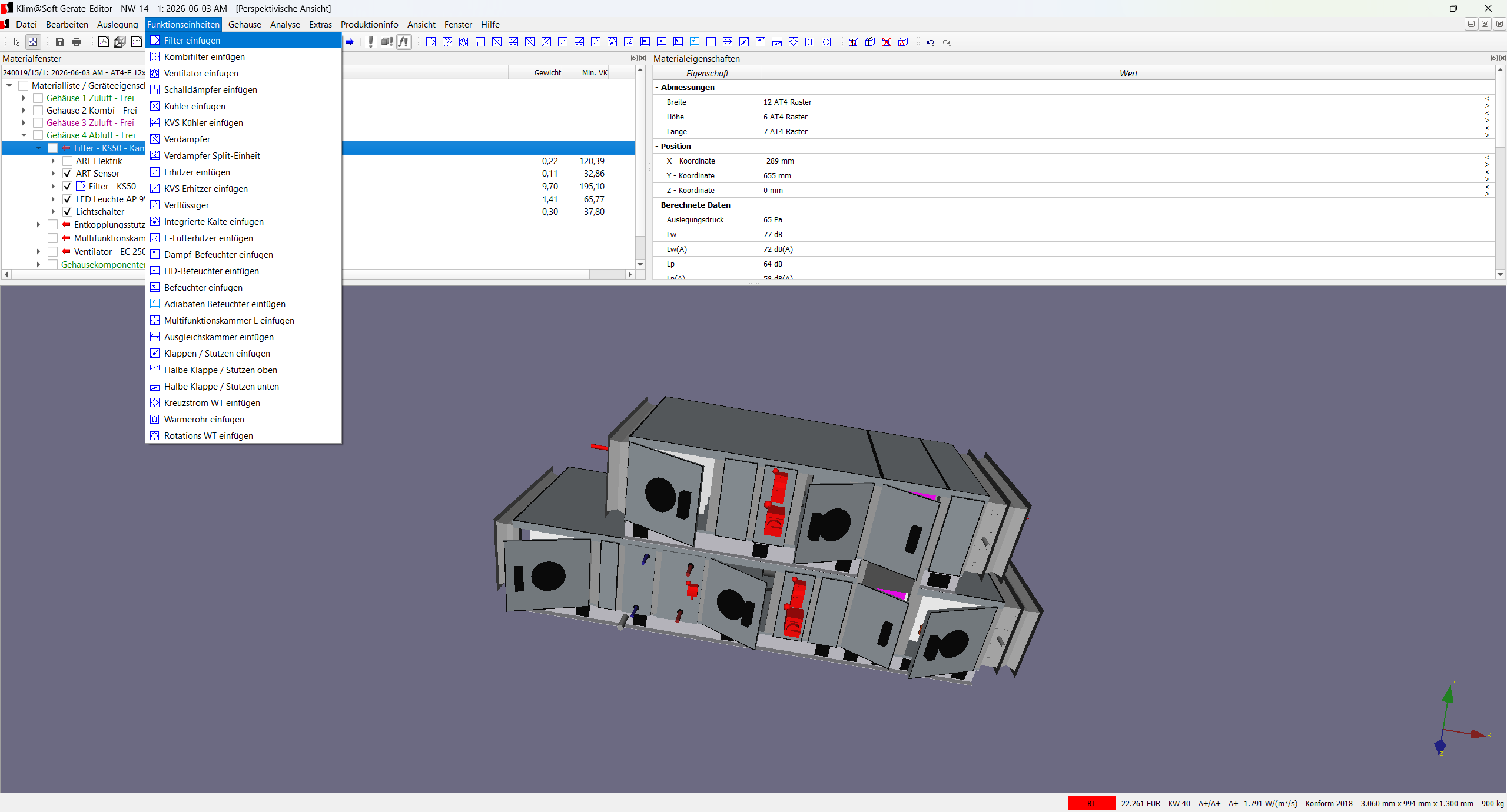Expand the Entkopplungsstutzen tree node

38,225
